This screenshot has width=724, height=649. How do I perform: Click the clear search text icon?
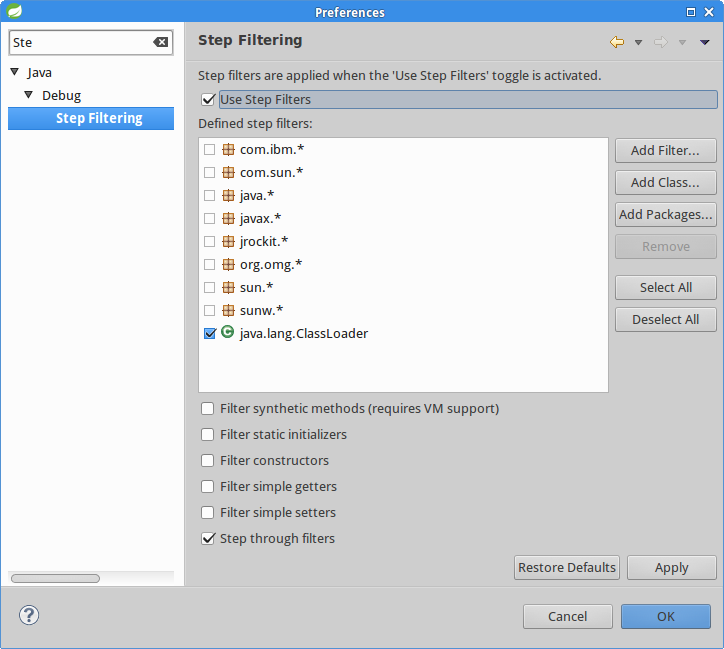click(160, 43)
